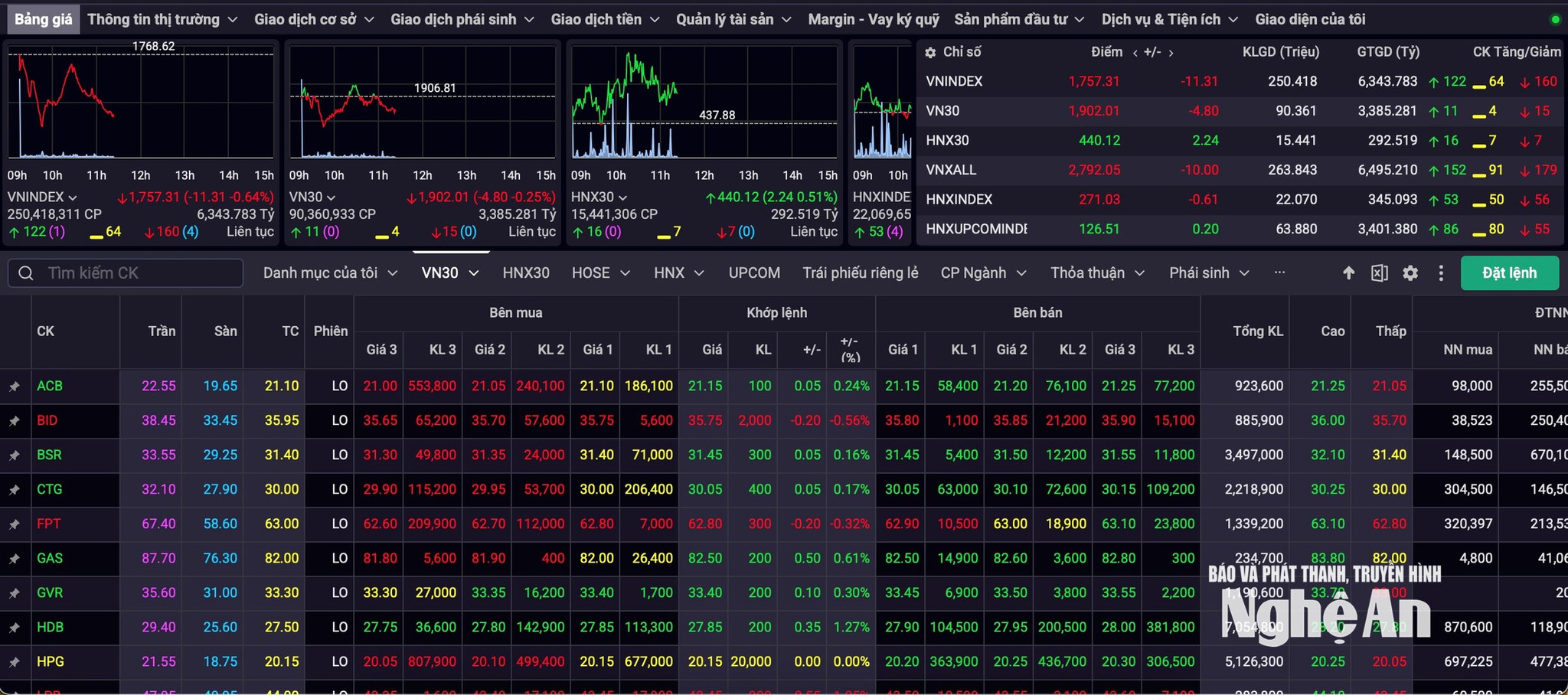Image resolution: width=1568 pixels, height=695 pixels.
Task: Open the BID stock symbol
Action: point(47,421)
